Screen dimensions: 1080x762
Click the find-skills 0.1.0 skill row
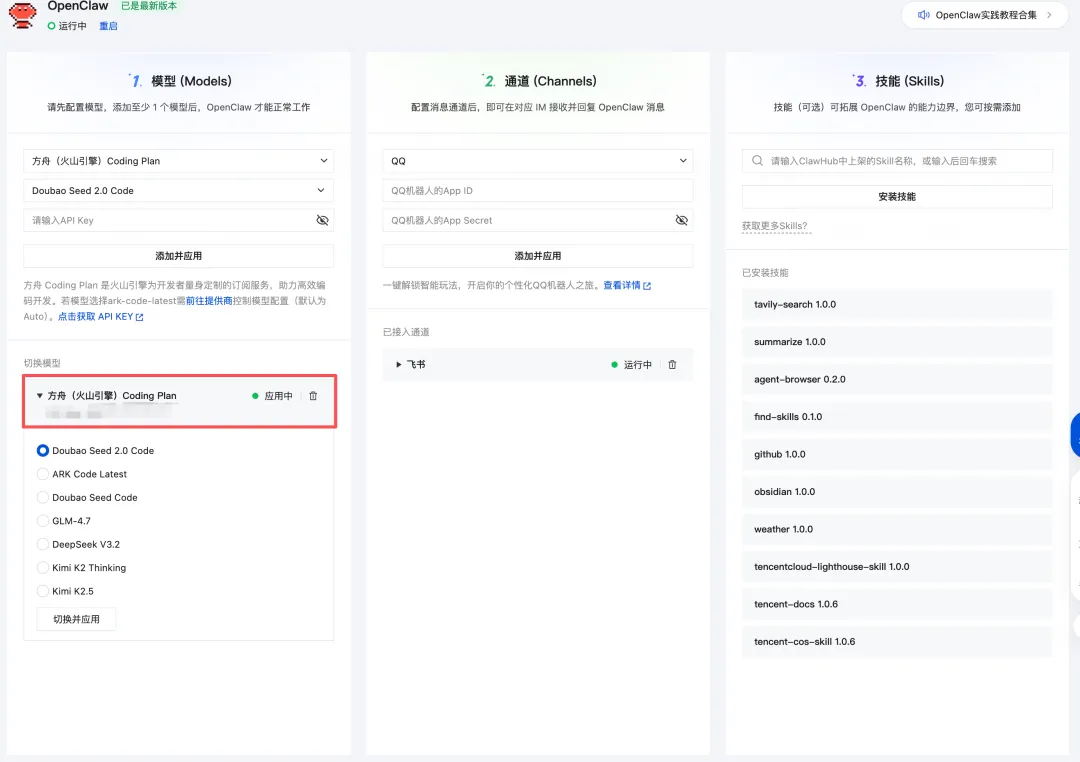click(x=897, y=417)
